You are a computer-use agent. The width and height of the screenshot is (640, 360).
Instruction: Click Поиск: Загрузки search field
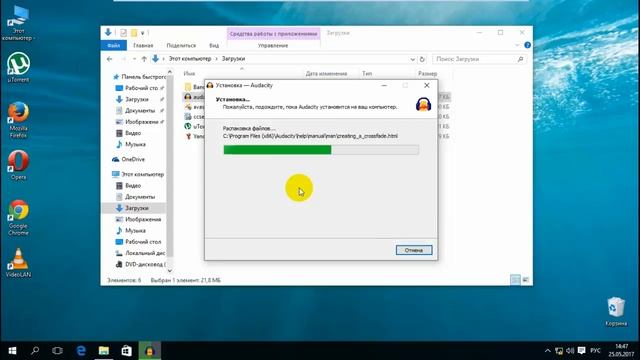pos(480,59)
